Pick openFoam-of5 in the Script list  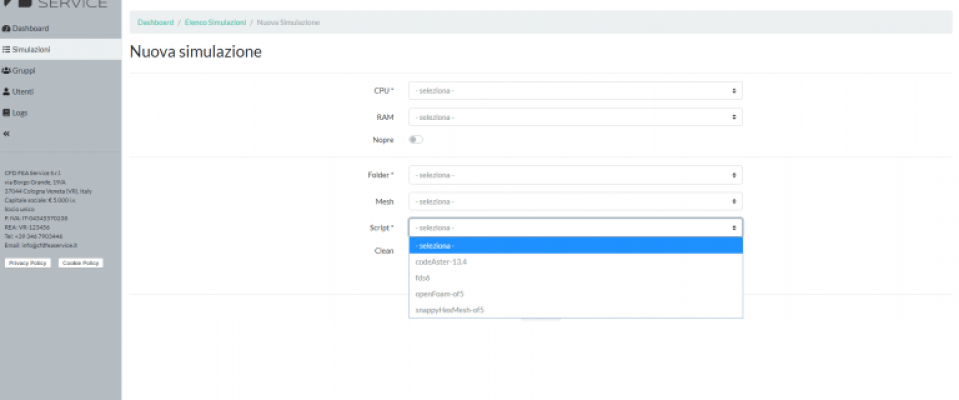(439, 294)
